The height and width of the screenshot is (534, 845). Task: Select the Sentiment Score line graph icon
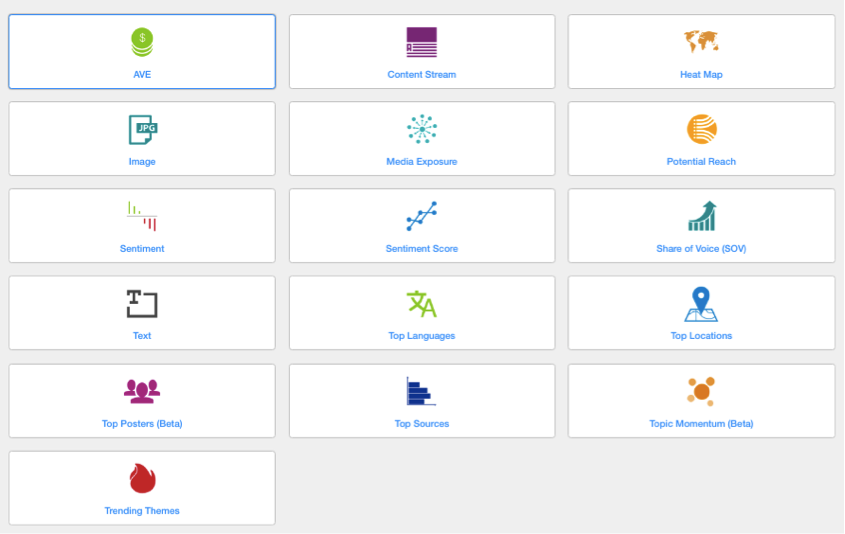[421, 216]
